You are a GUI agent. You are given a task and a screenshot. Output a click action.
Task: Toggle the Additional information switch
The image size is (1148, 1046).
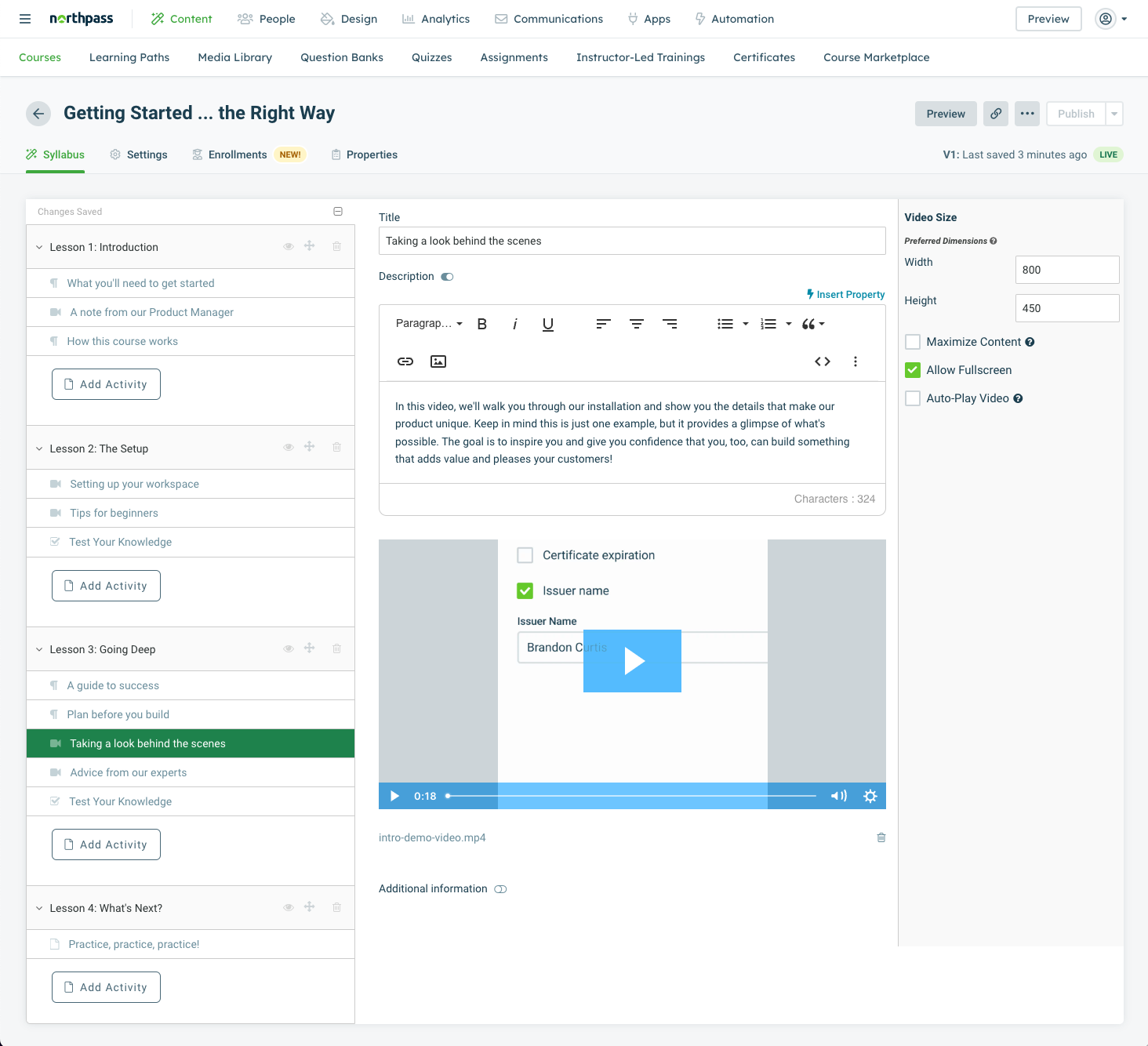tap(500, 889)
